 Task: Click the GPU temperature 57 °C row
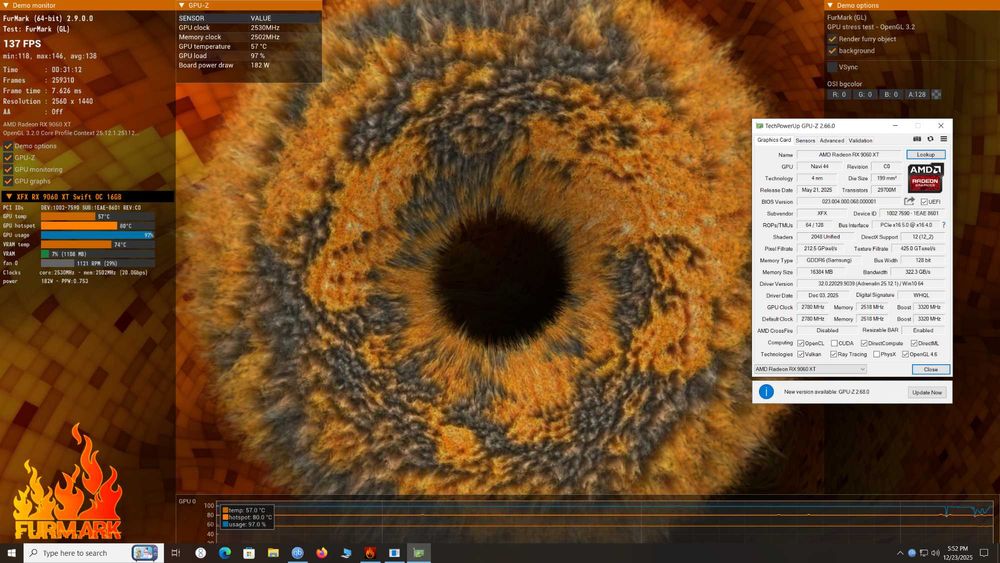tap(248, 47)
